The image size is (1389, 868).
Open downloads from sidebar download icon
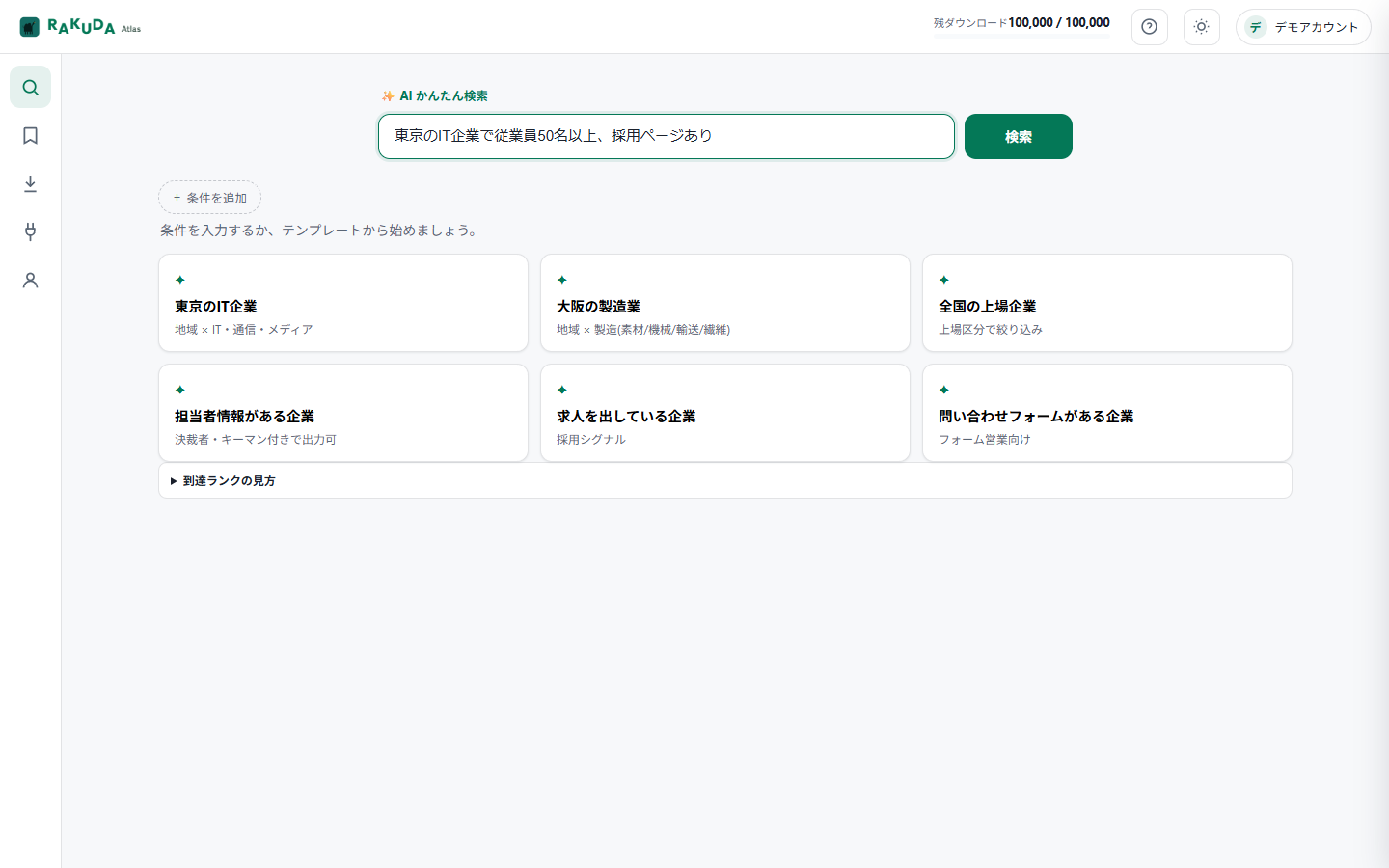[x=30, y=183]
